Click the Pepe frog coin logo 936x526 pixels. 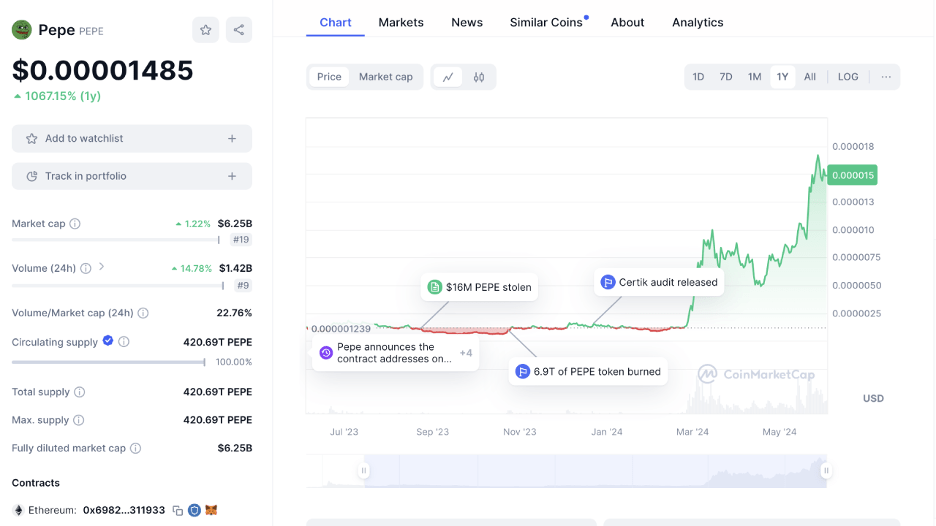[21, 30]
